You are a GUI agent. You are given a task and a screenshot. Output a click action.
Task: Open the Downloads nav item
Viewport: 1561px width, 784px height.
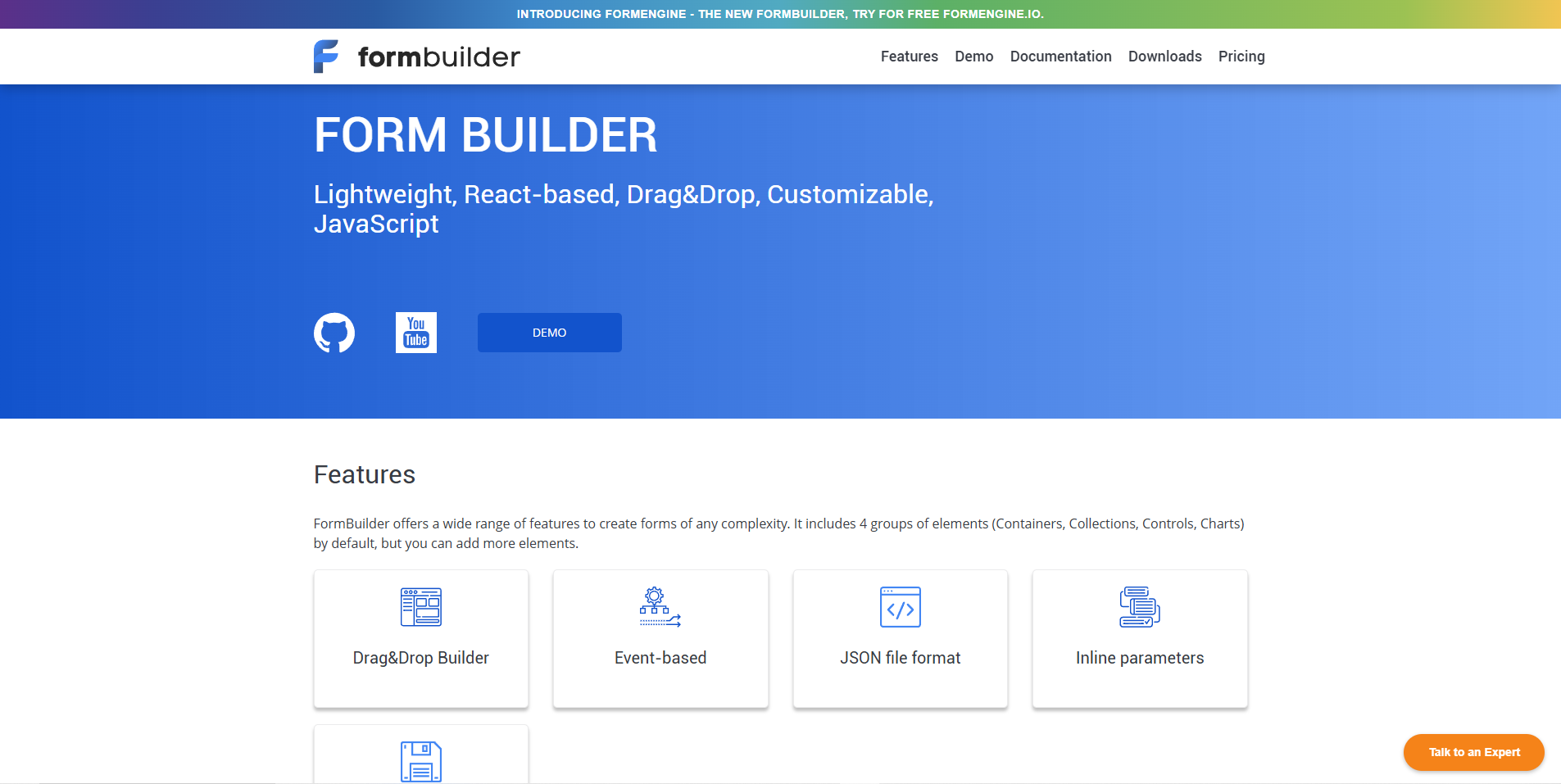point(1165,57)
